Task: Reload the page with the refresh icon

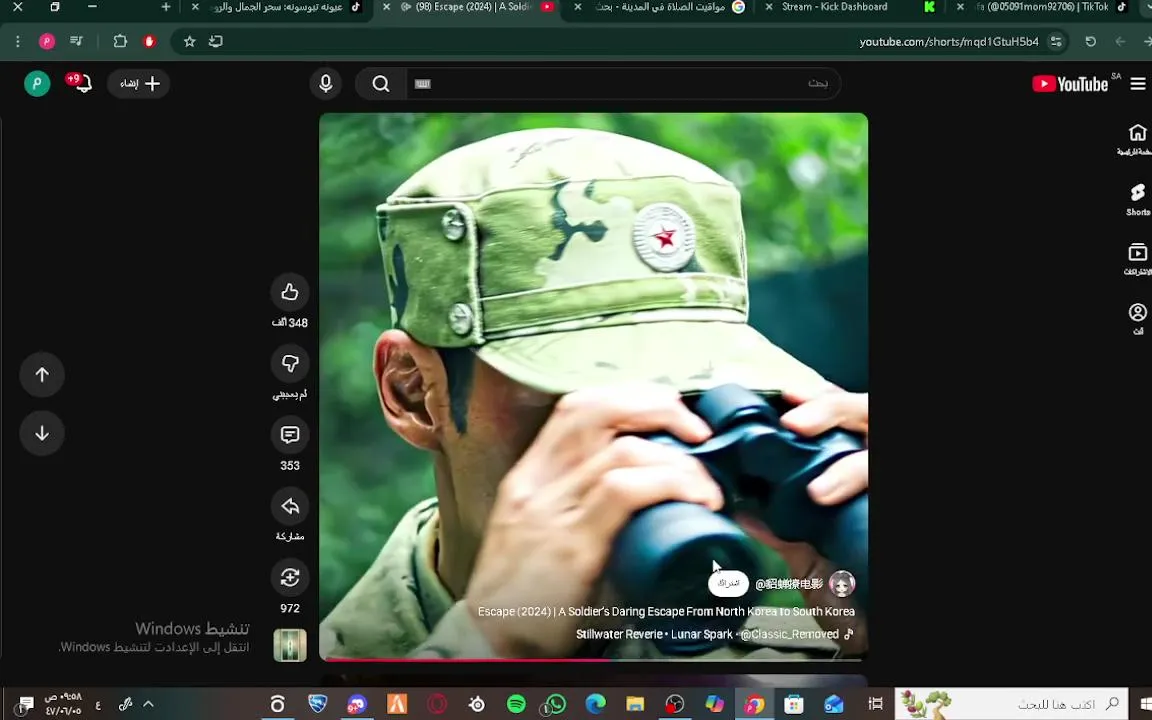Action: tap(1090, 42)
